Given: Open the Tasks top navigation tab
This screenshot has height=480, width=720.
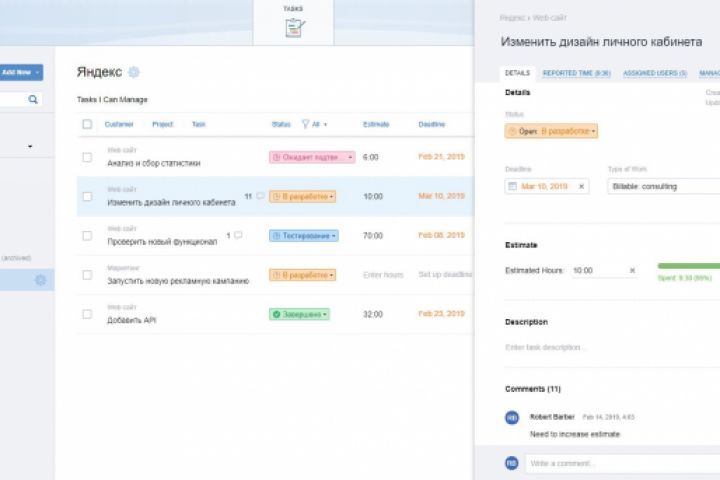Looking at the screenshot, I should (293, 23).
